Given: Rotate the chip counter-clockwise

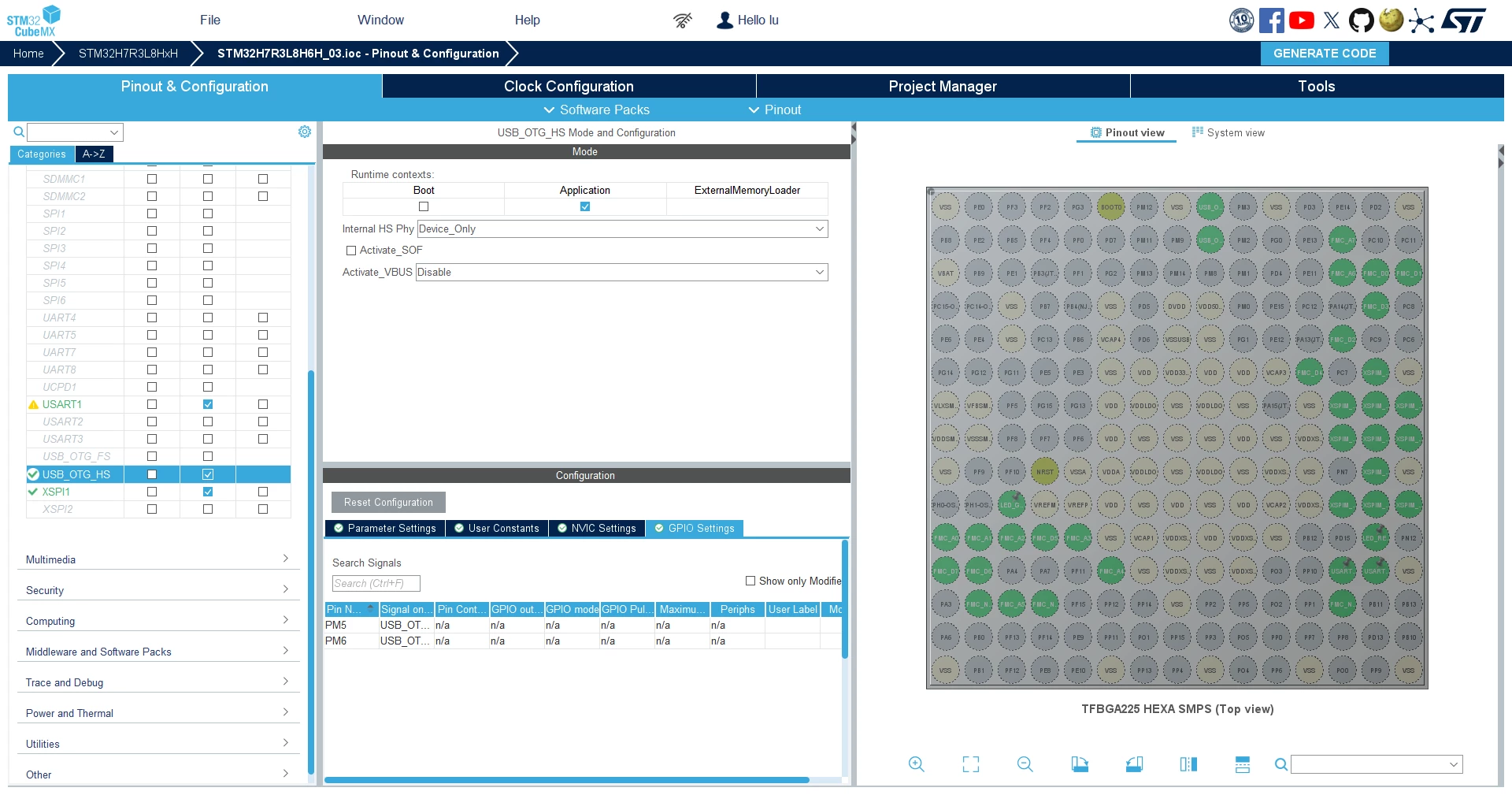Looking at the screenshot, I should [x=1134, y=763].
